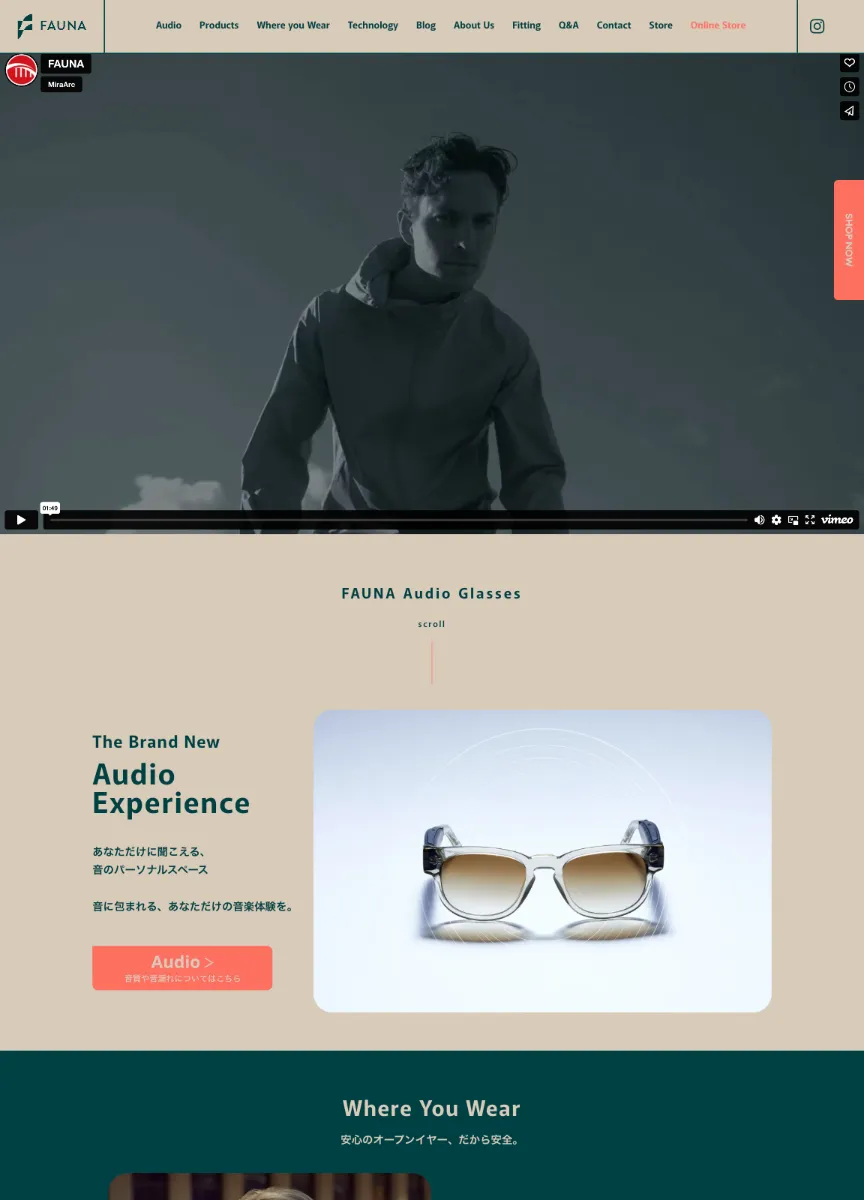Image resolution: width=864 pixels, height=1200 pixels.
Task: Open video settings gear icon
Action: [x=776, y=520]
